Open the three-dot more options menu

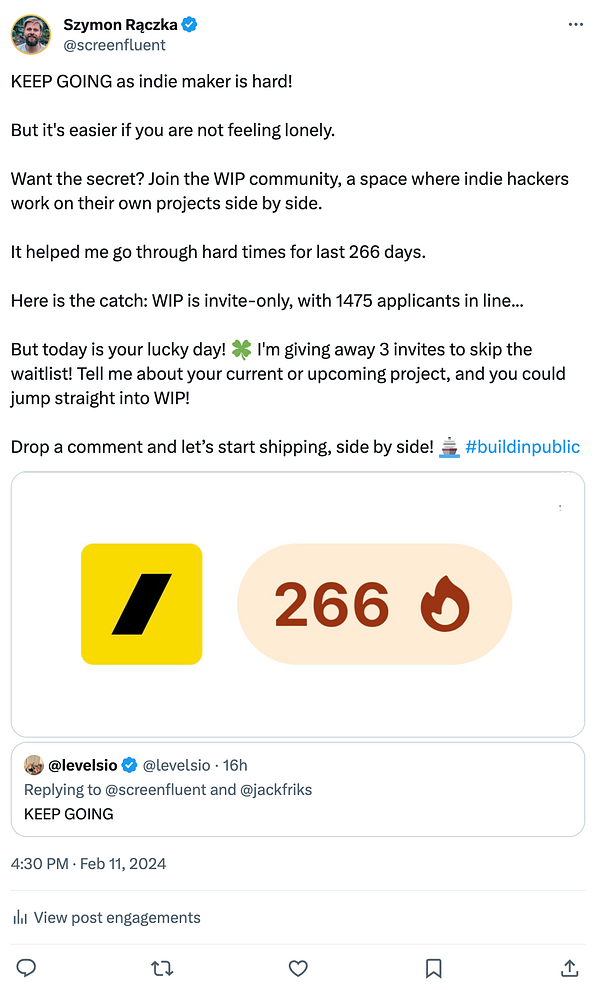tap(575, 24)
